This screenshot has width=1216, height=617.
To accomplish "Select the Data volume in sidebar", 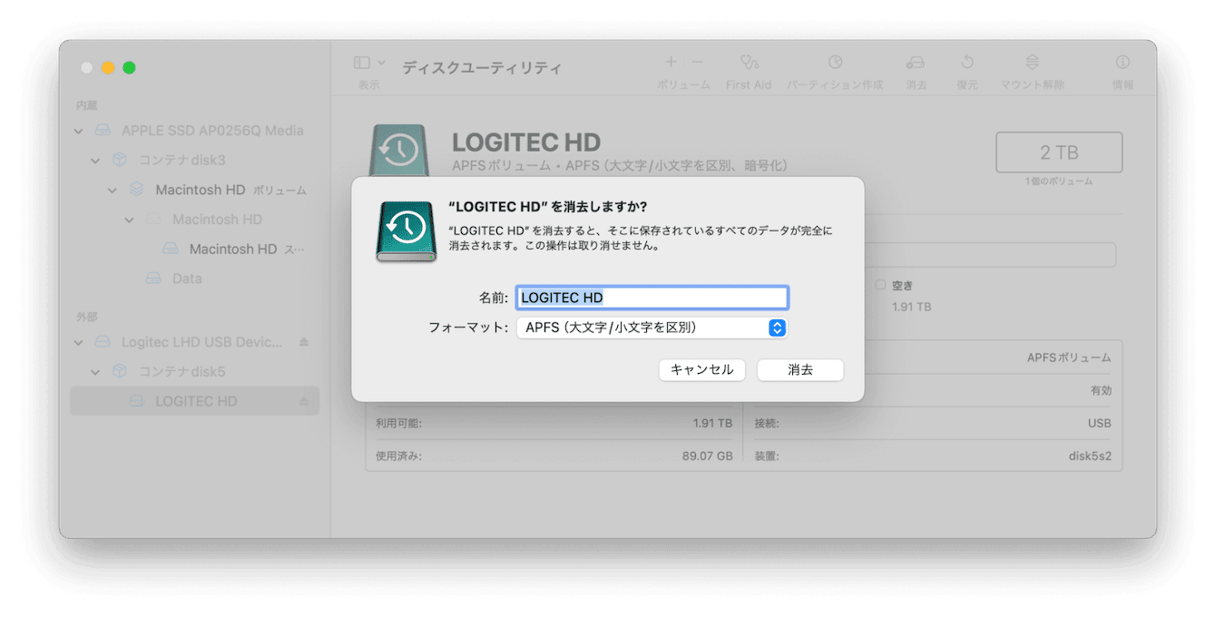I will click(186, 279).
